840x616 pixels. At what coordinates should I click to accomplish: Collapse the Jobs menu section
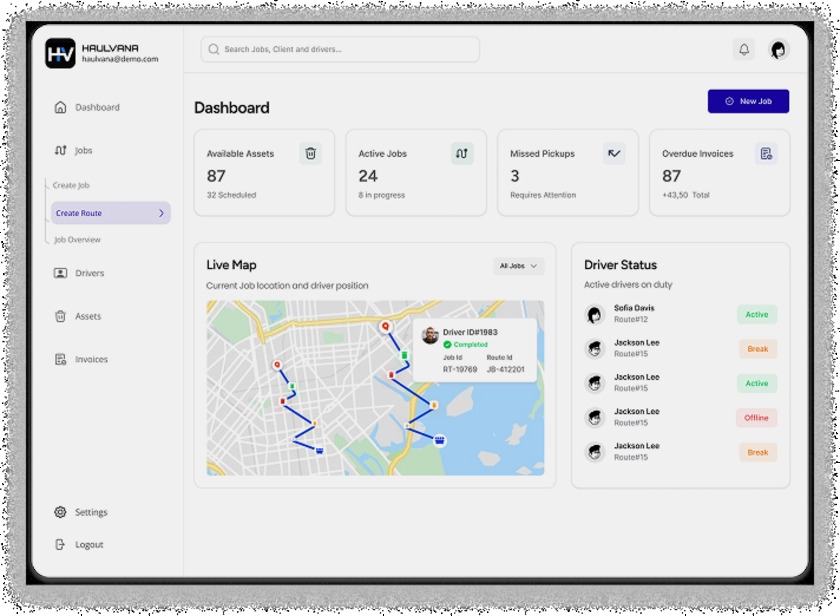click(x=82, y=151)
